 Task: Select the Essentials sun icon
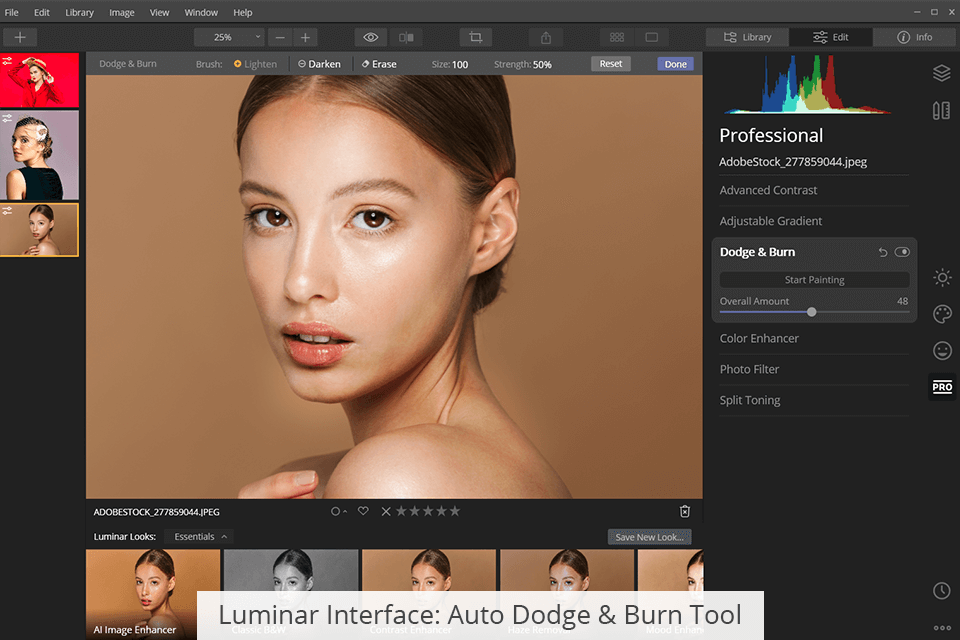(941, 277)
